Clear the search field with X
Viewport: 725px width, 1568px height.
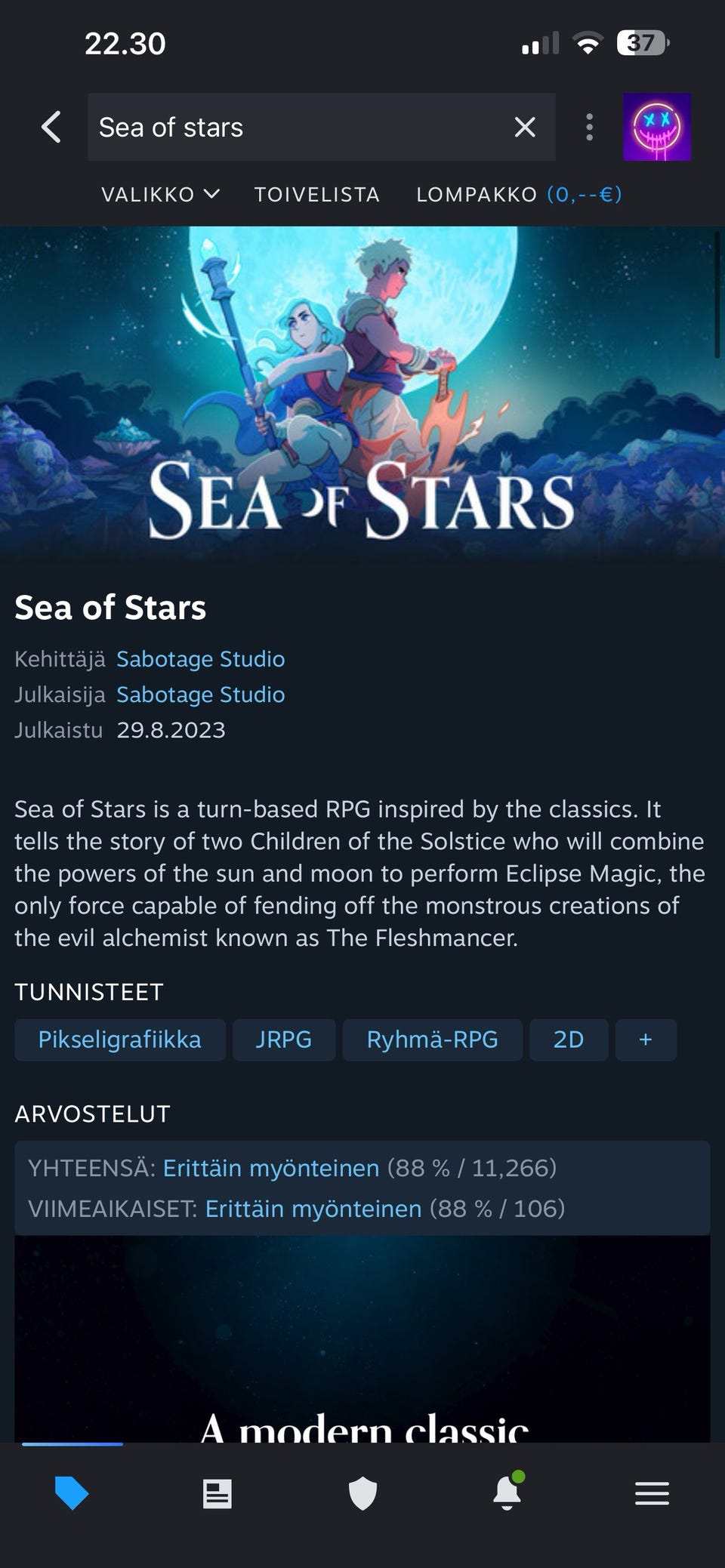tap(525, 127)
